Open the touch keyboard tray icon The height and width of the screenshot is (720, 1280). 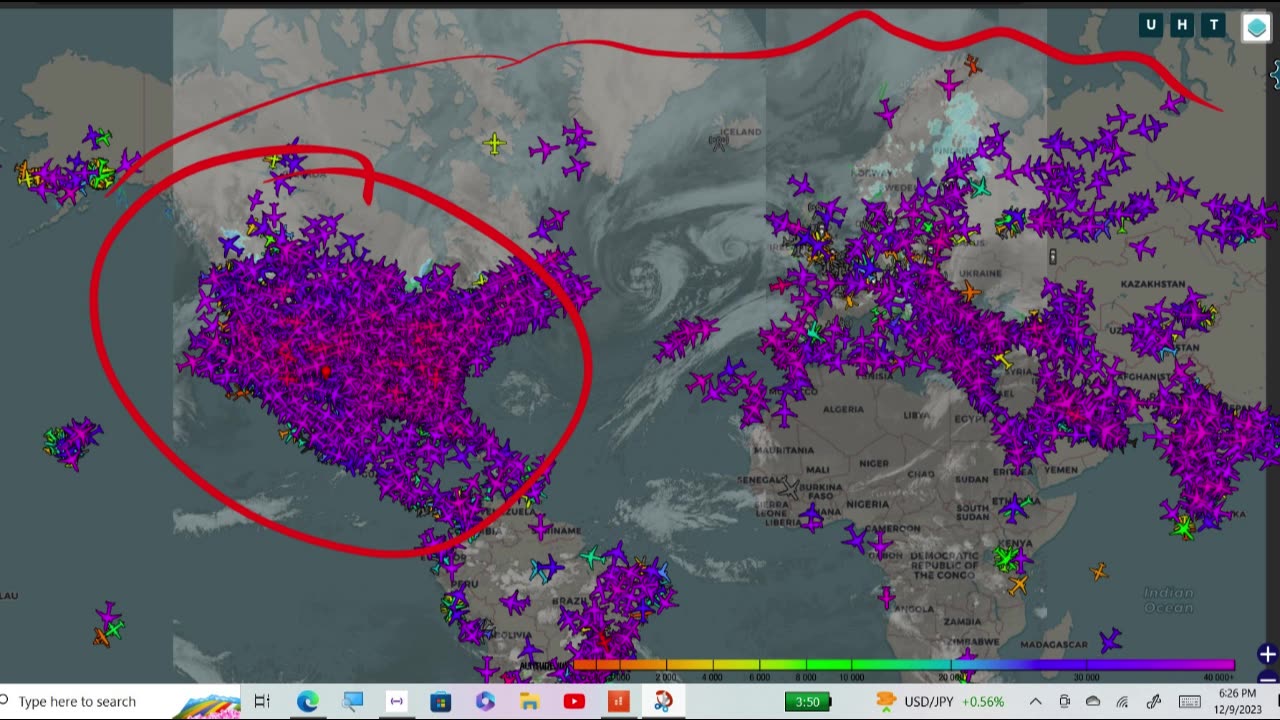tap(1190, 701)
